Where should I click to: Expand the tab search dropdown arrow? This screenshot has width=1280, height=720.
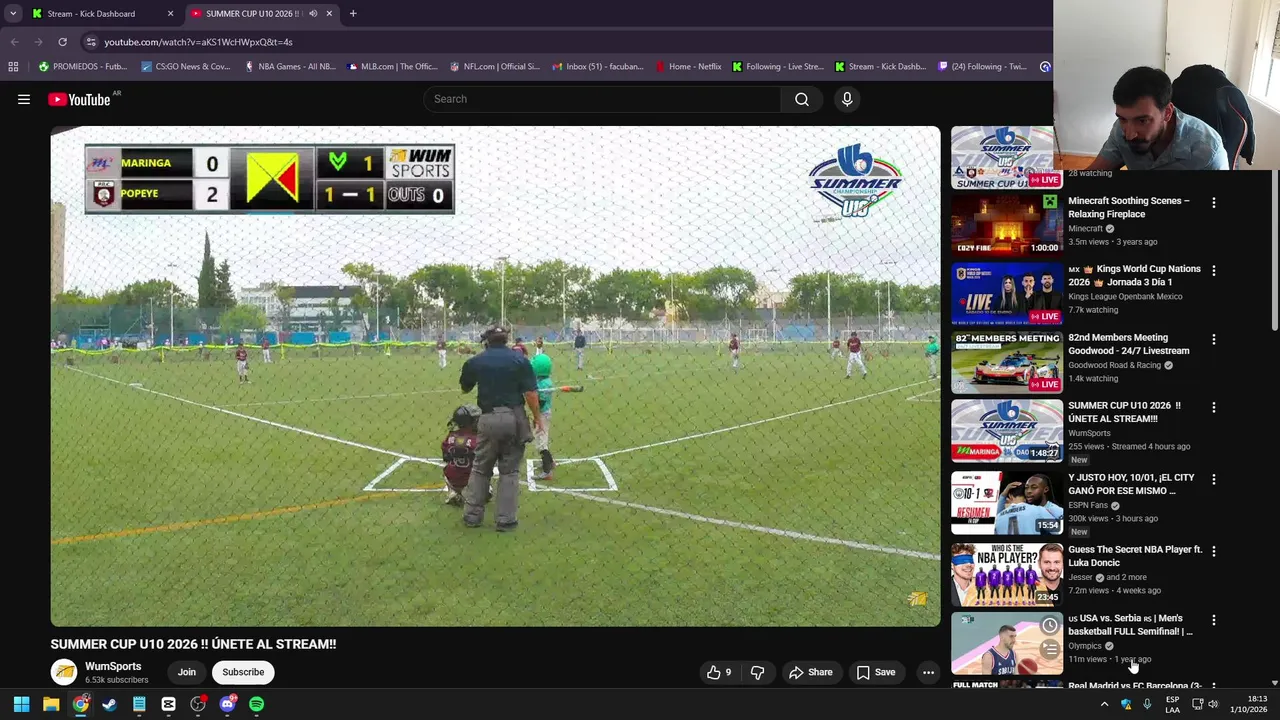point(13,14)
